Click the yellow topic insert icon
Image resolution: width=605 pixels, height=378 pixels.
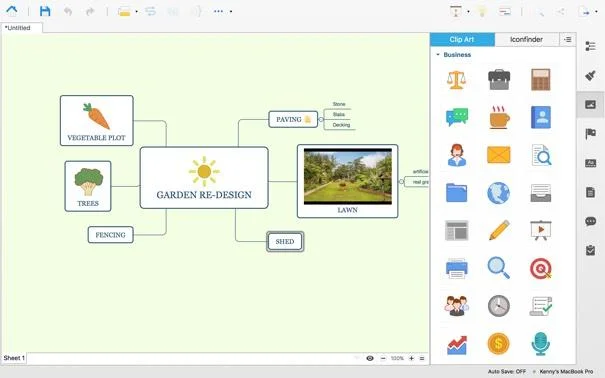(124, 12)
